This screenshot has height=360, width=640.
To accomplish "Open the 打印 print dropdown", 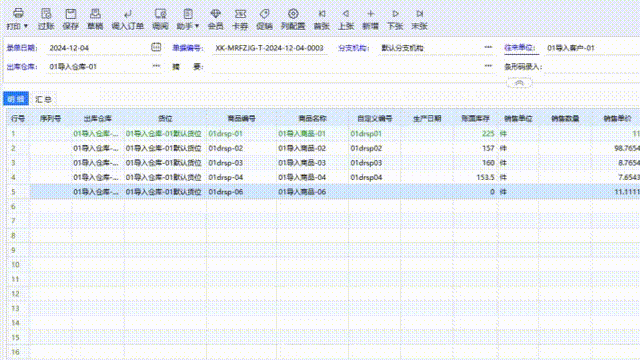I will [x=18, y=19].
